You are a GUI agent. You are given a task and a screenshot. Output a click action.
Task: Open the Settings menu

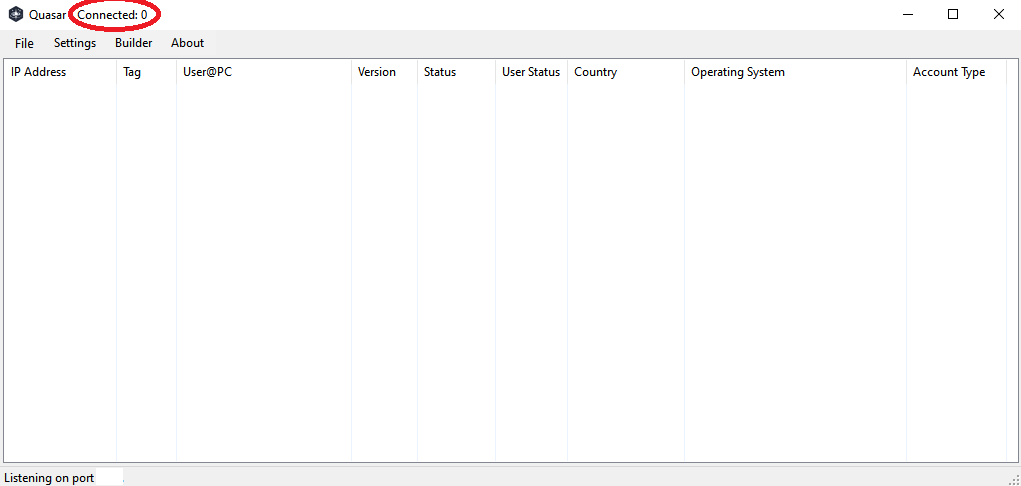tap(75, 43)
